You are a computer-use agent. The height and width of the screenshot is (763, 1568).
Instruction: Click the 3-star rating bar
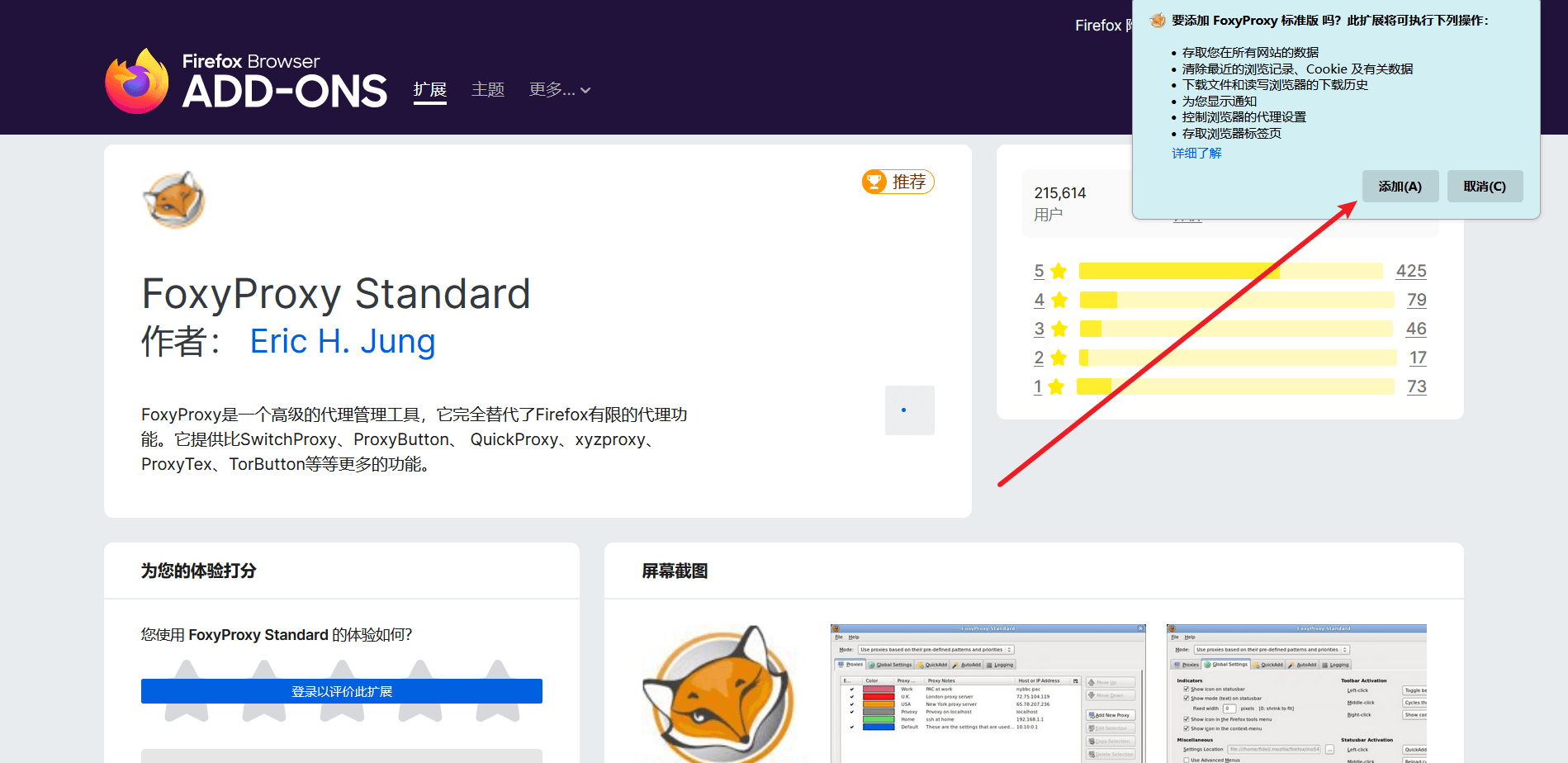pos(1236,329)
